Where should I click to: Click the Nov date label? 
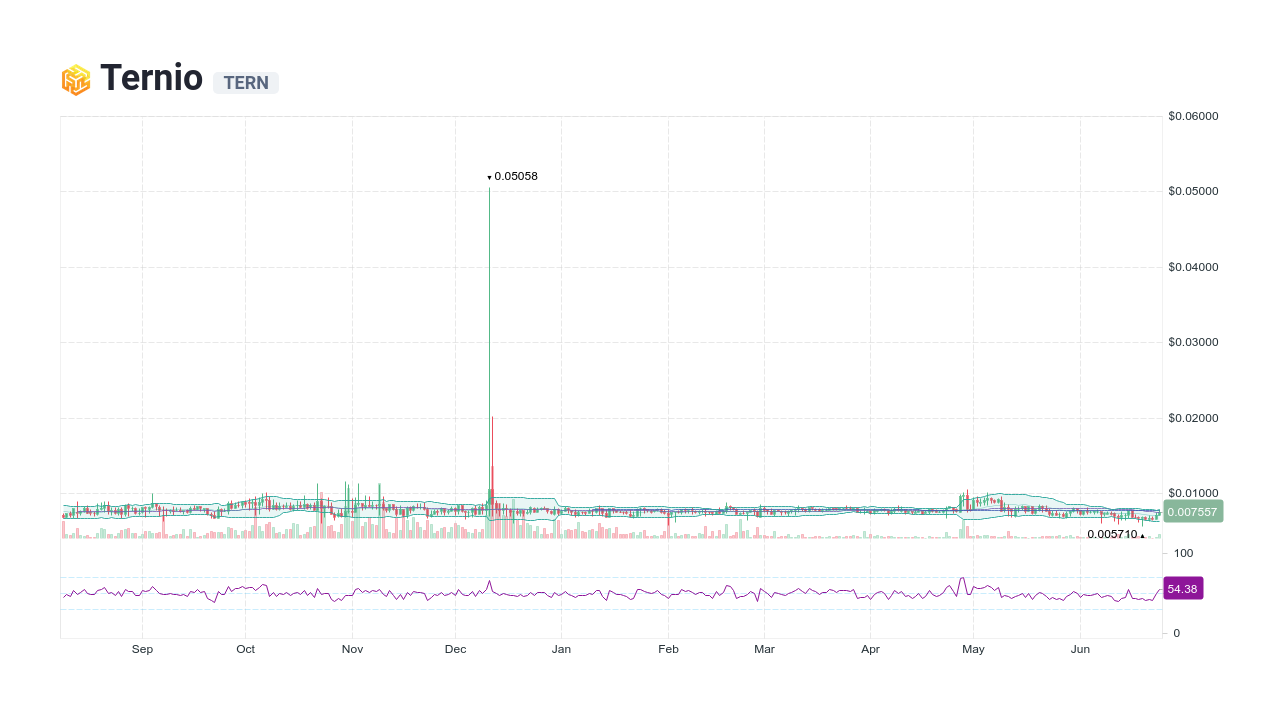click(x=352, y=649)
